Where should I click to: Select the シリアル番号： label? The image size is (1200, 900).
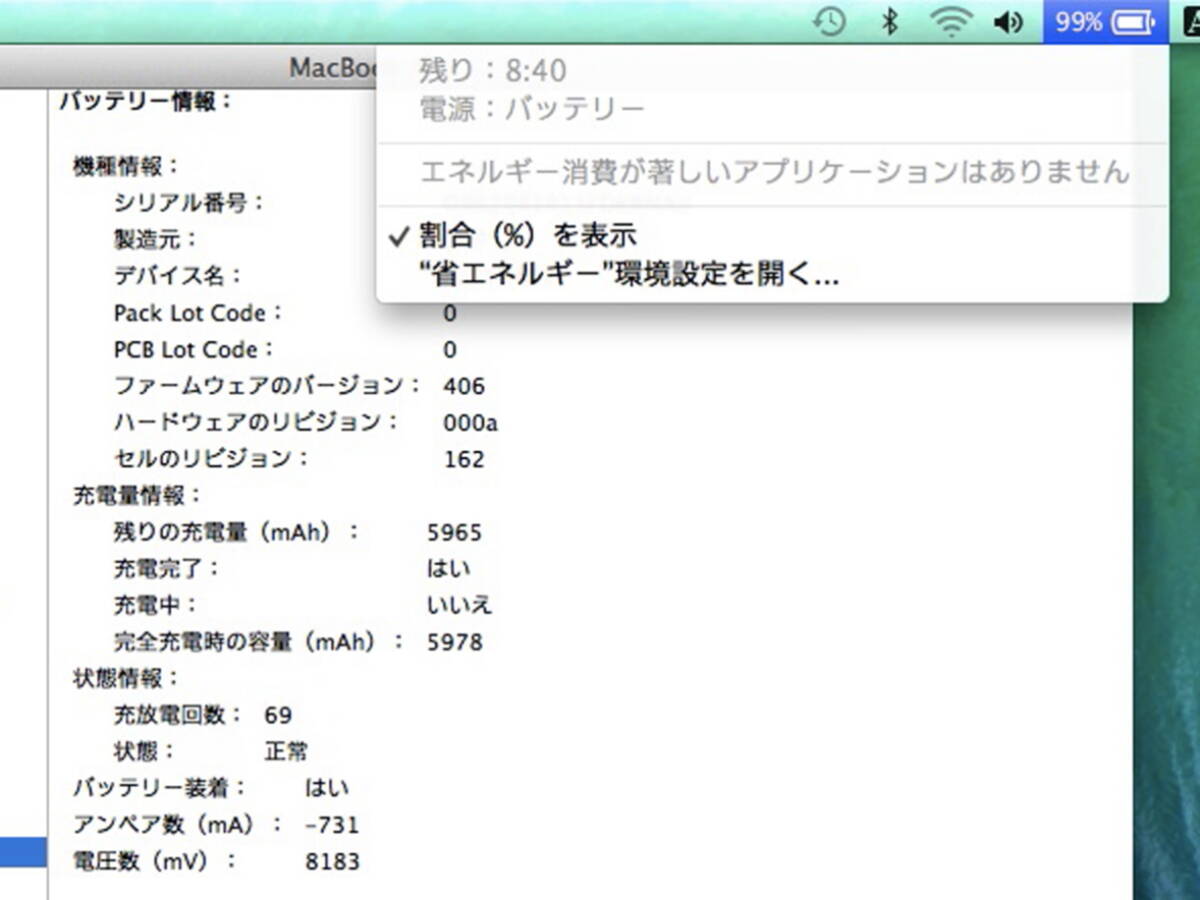click(188, 202)
